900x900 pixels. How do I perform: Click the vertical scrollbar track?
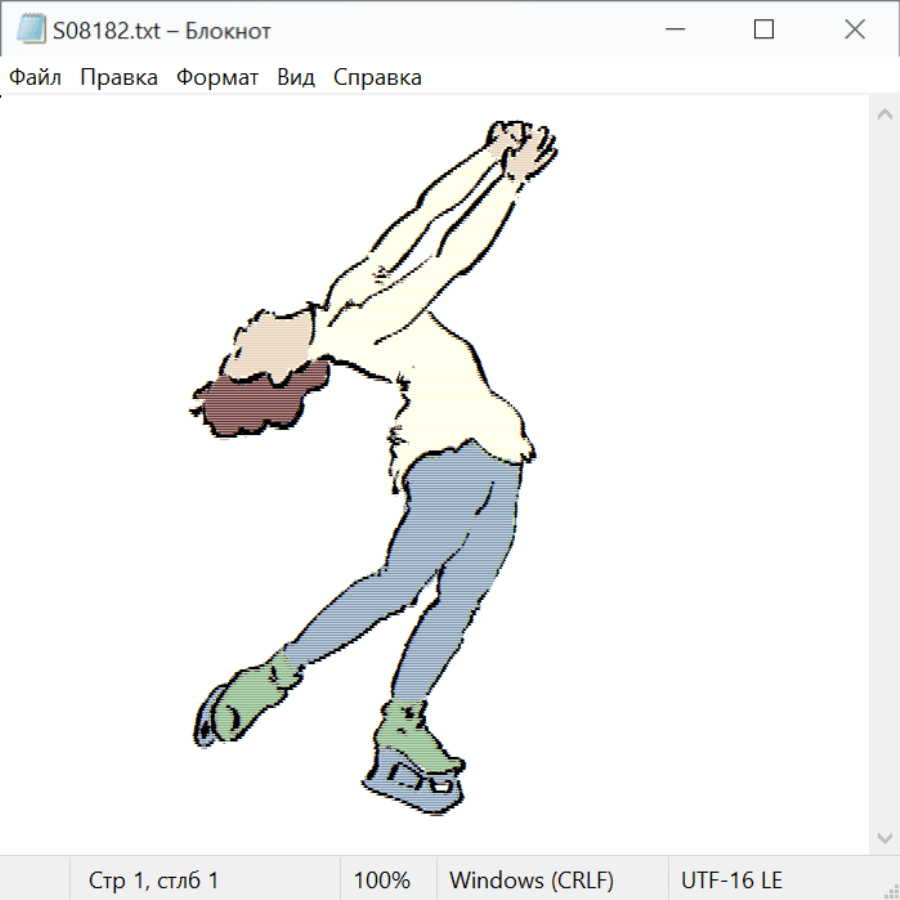(884, 475)
